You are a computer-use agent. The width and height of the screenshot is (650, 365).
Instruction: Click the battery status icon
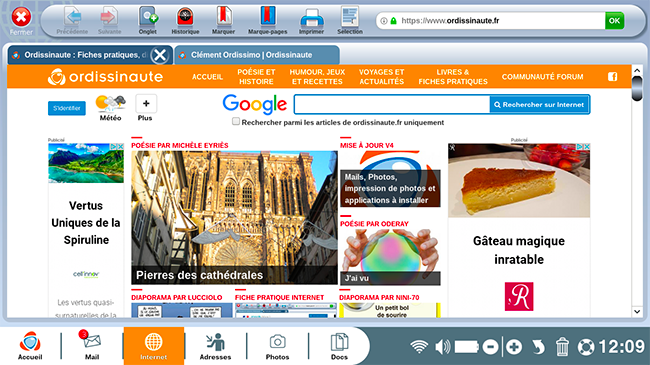[x=466, y=347]
